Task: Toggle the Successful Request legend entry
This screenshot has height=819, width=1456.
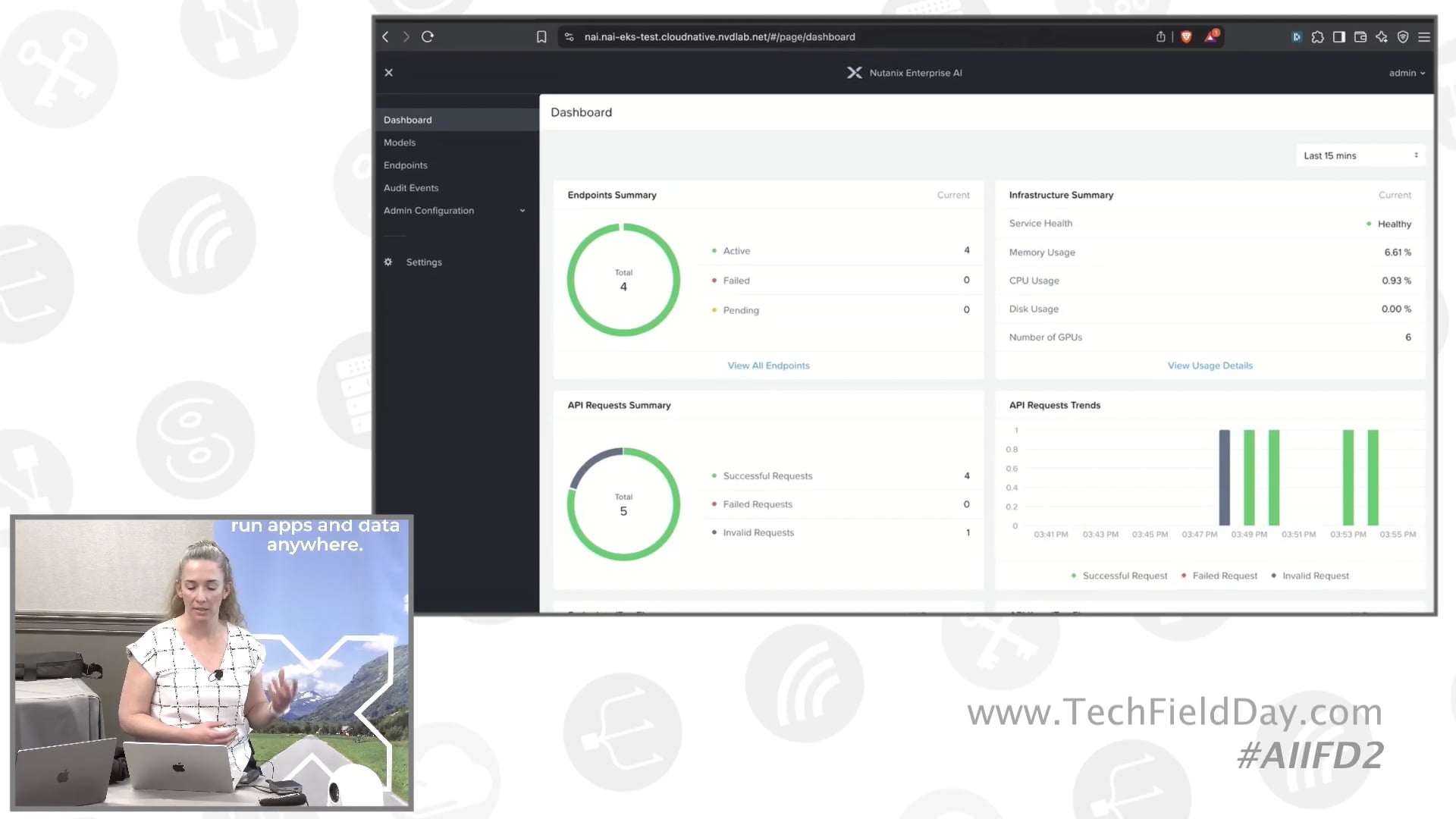Action: tap(1119, 576)
